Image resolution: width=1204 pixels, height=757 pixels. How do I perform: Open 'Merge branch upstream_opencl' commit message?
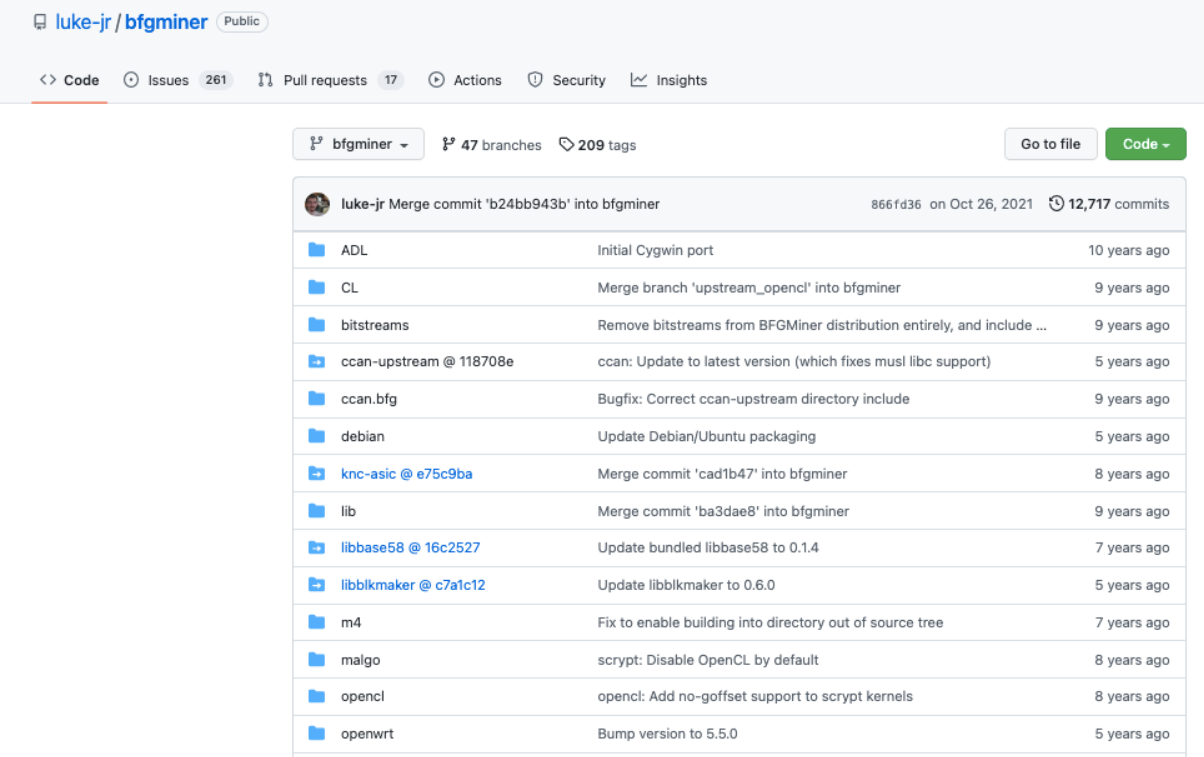click(749, 287)
